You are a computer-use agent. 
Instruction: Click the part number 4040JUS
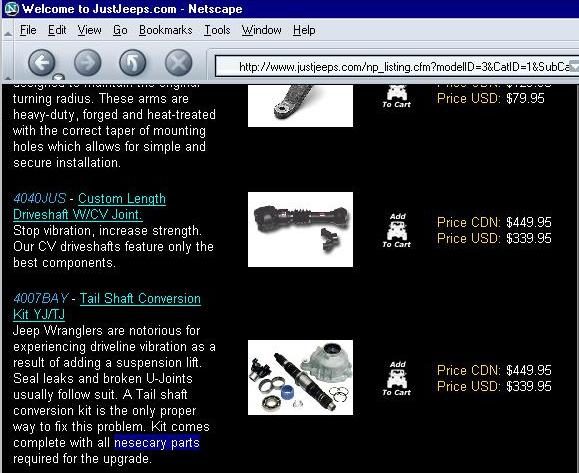tap(39, 198)
